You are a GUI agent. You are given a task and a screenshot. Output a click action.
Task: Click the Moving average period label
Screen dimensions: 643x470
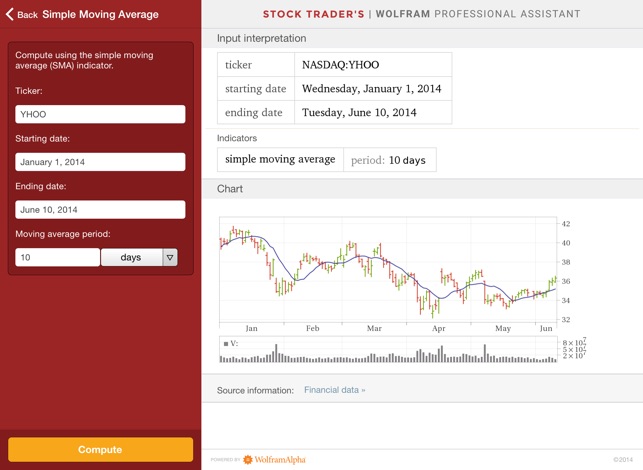pos(63,234)
